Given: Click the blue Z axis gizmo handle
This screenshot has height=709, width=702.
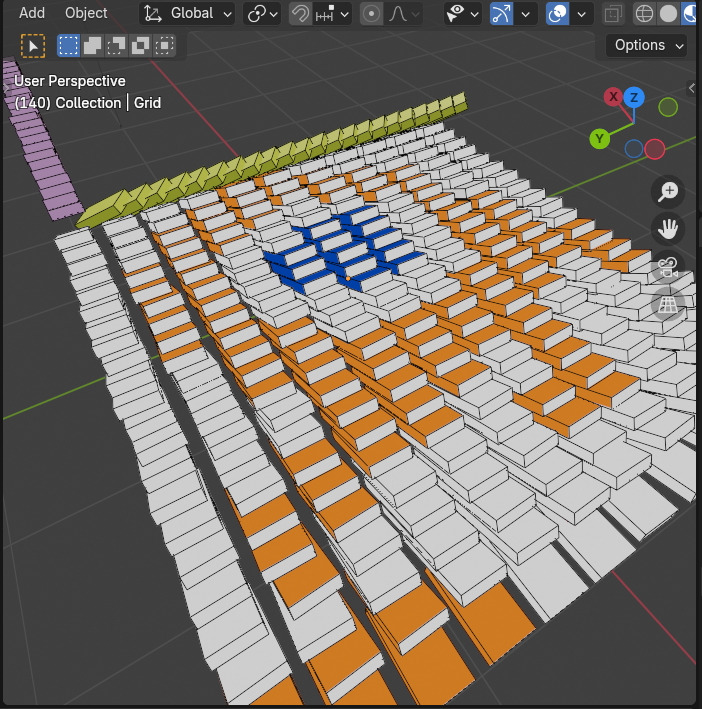Looking at the screenshot, I should click(x=634, y=97).
